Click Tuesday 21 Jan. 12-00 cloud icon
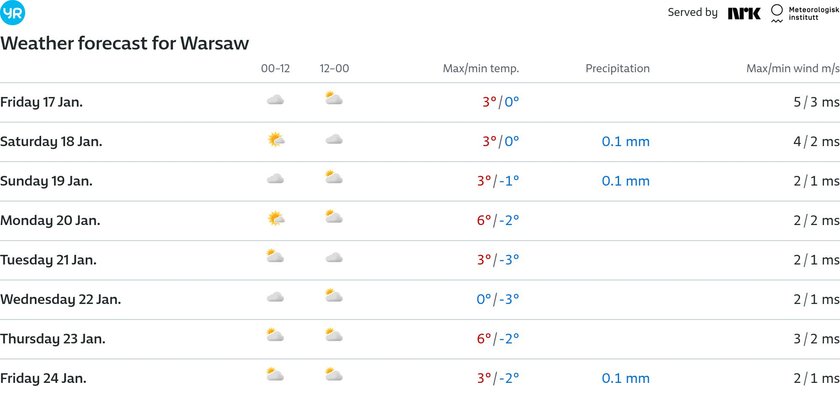 click(x=334, y=258)
